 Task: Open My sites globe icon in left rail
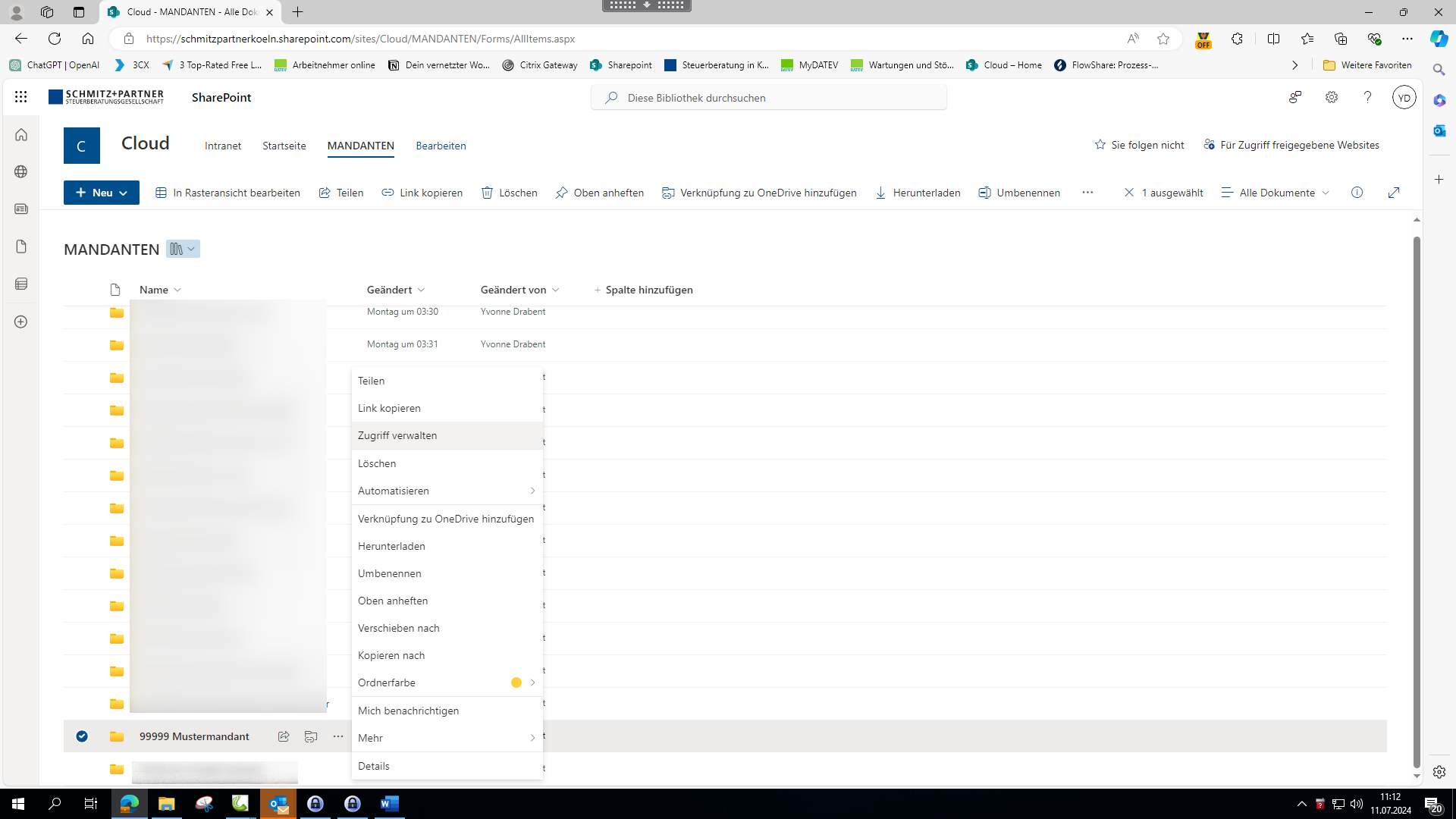[21, 171]
